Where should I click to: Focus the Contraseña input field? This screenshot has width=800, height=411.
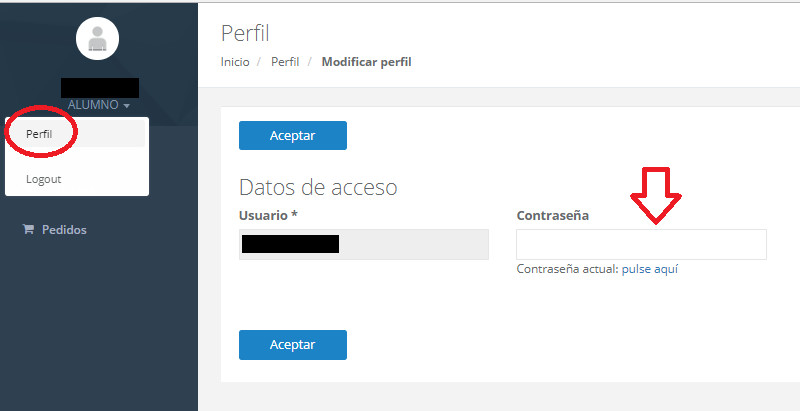pos(641,245)
